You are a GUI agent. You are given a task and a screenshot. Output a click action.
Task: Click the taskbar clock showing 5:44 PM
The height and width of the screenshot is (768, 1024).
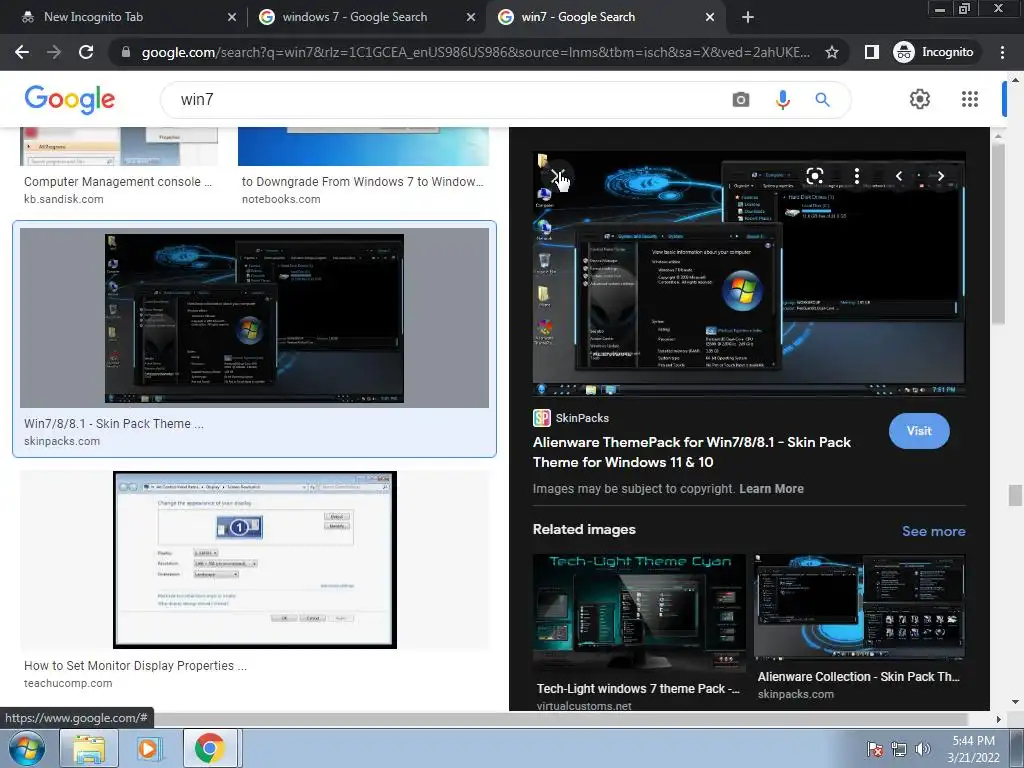(973, 749)
